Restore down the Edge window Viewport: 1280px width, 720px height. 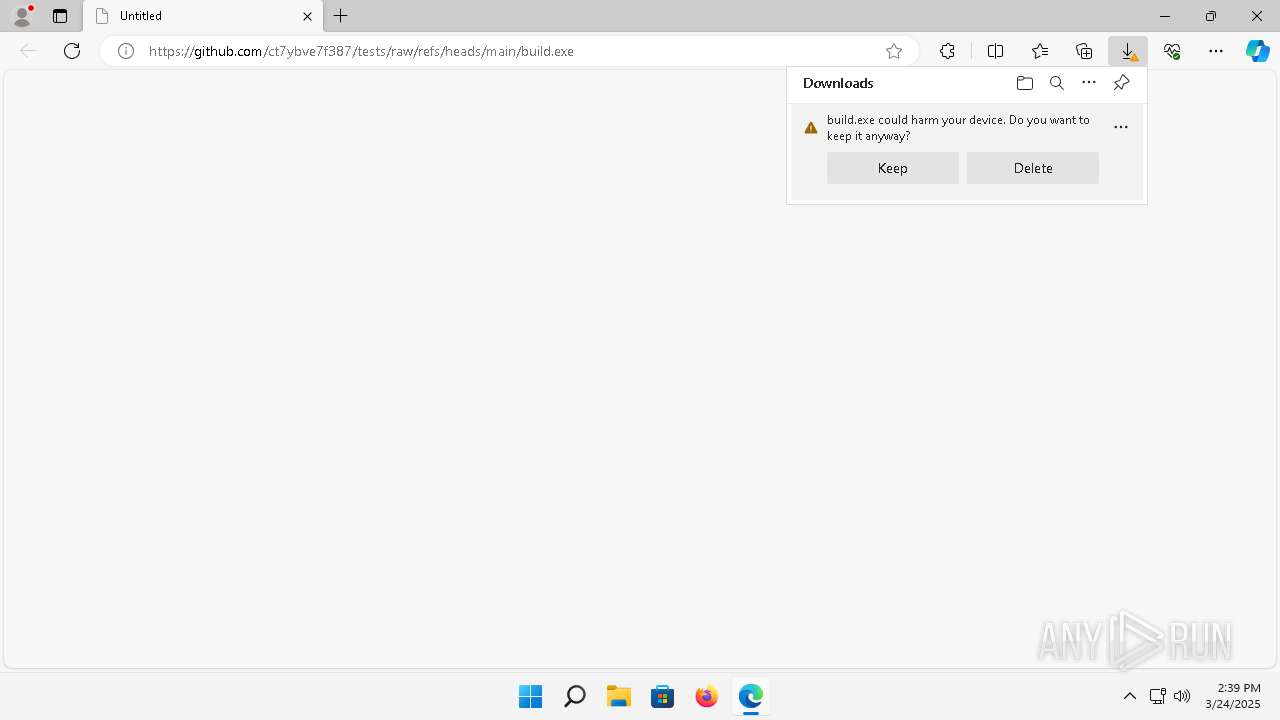1211,16
